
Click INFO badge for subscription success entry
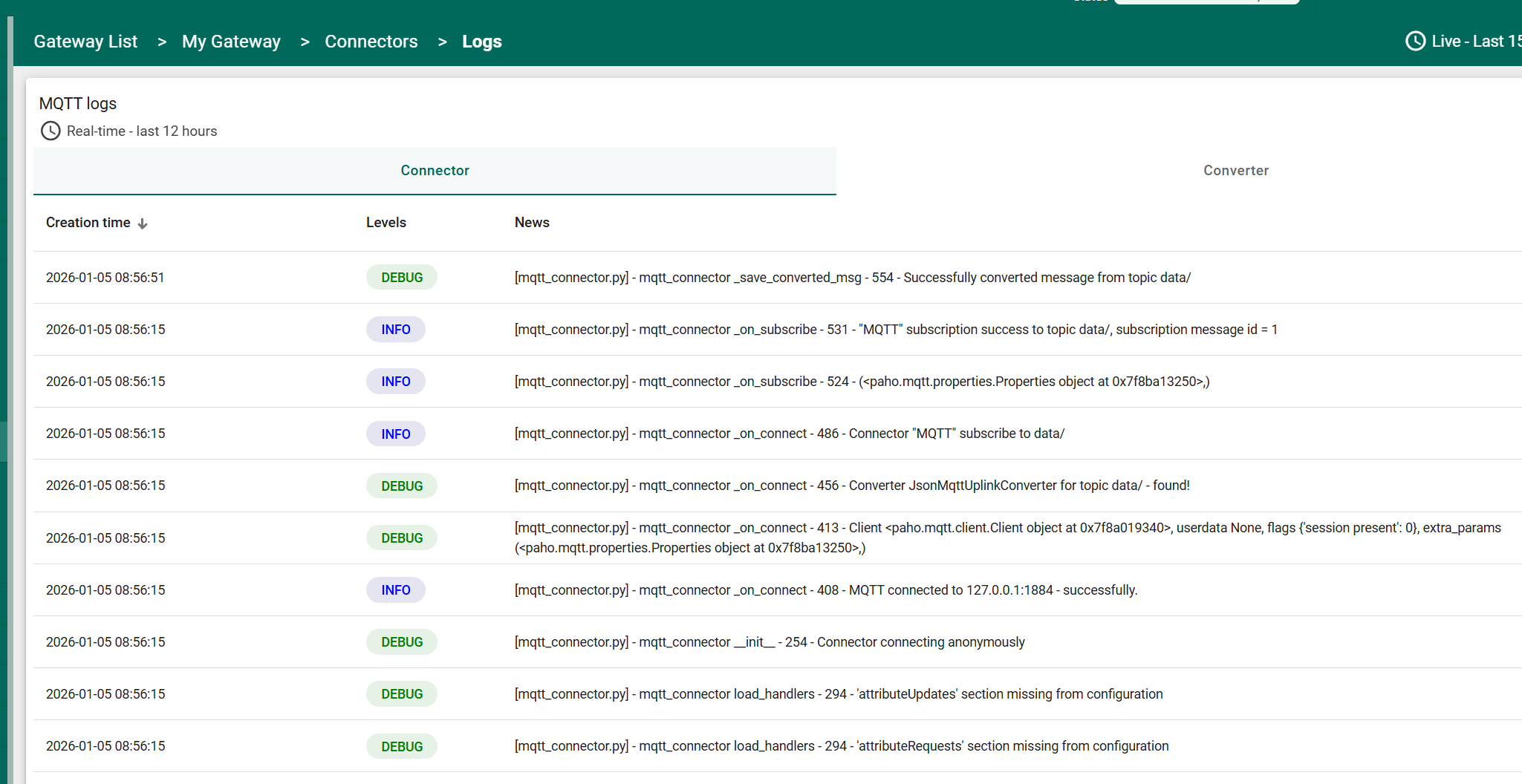point(395,330)
